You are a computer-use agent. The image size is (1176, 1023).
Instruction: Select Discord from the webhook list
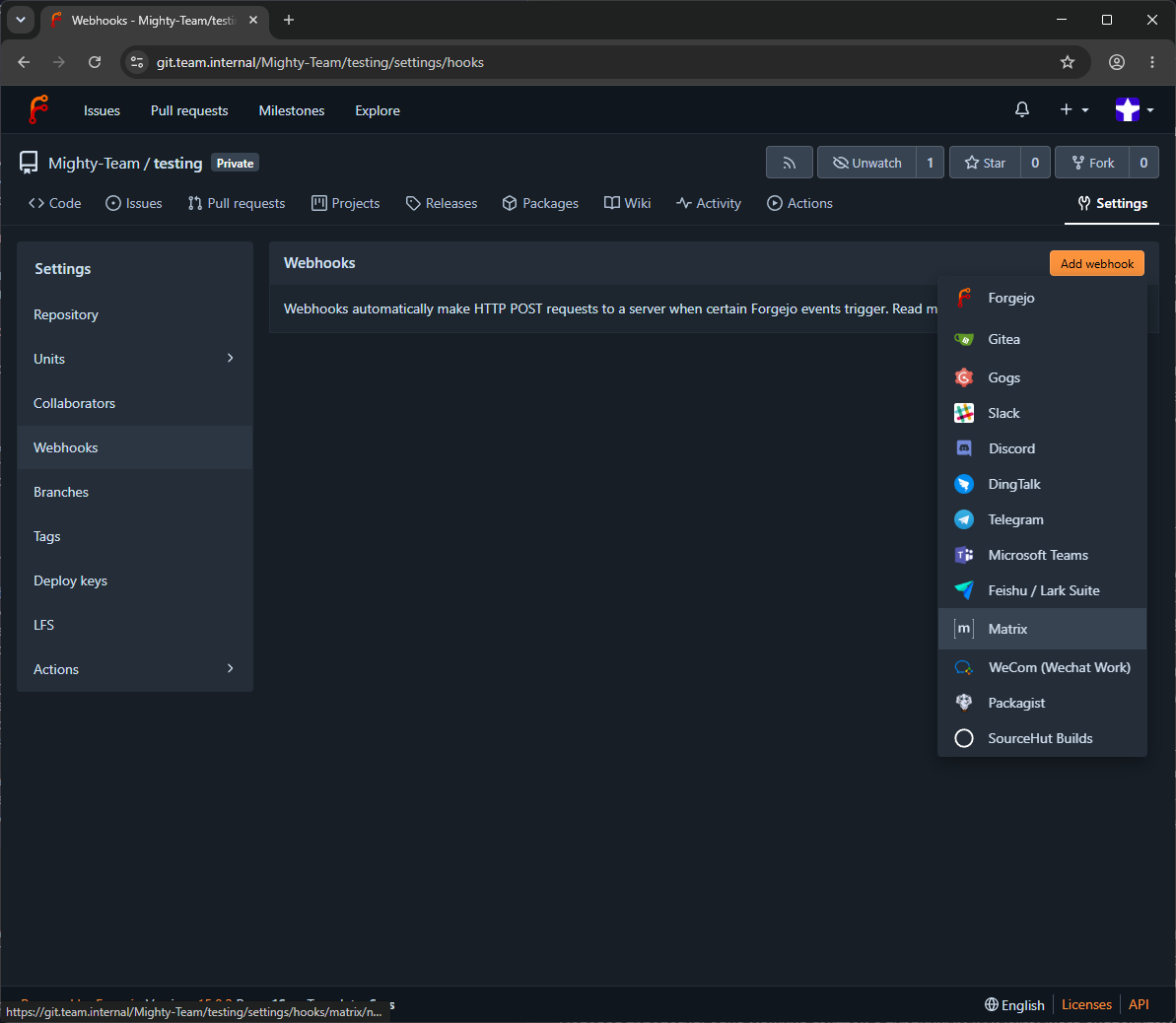1042,448
